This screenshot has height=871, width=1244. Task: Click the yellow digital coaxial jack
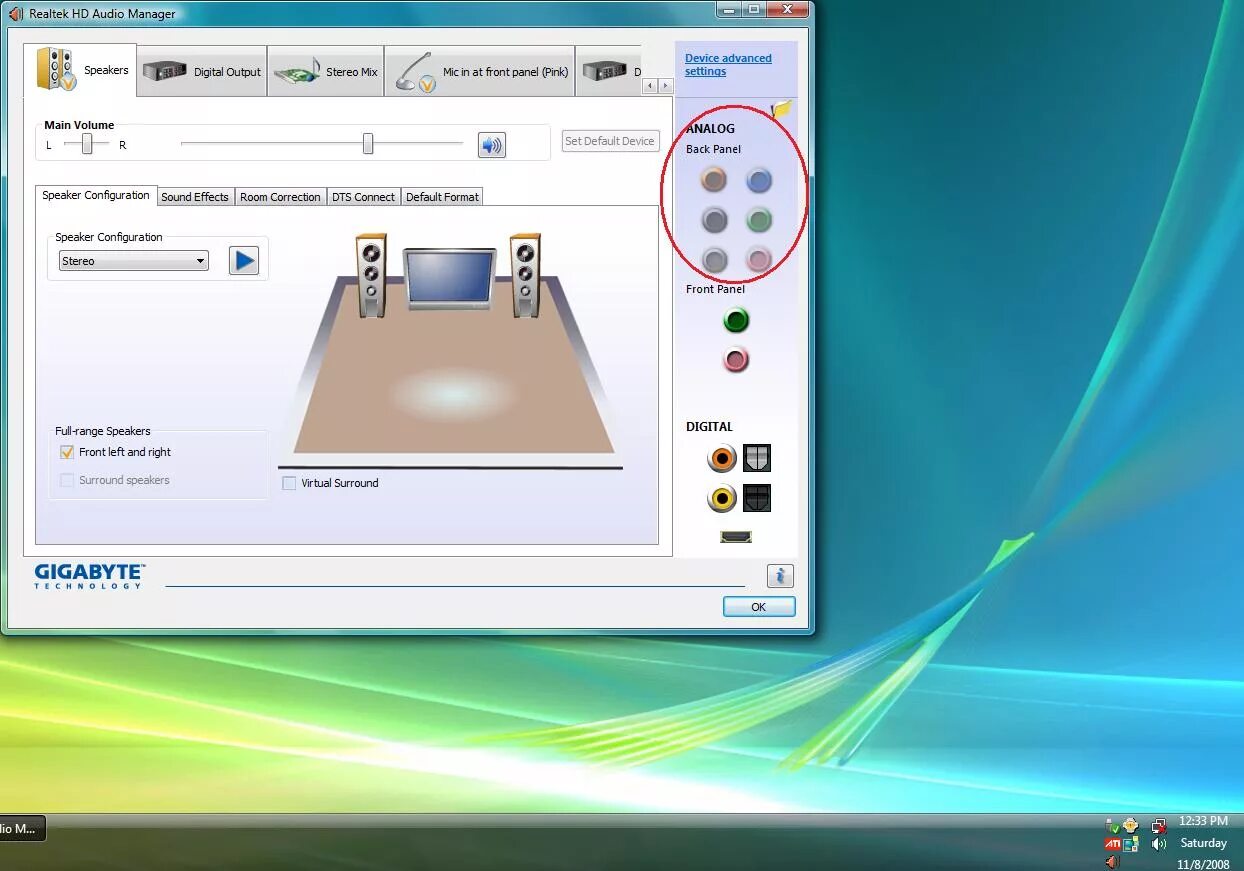click(722, 498)
